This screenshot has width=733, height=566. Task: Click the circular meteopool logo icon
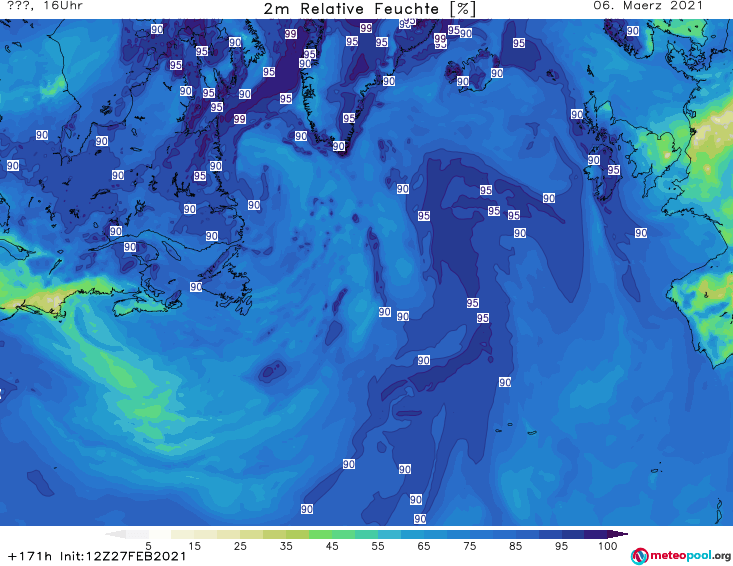(x=639, y=556)
